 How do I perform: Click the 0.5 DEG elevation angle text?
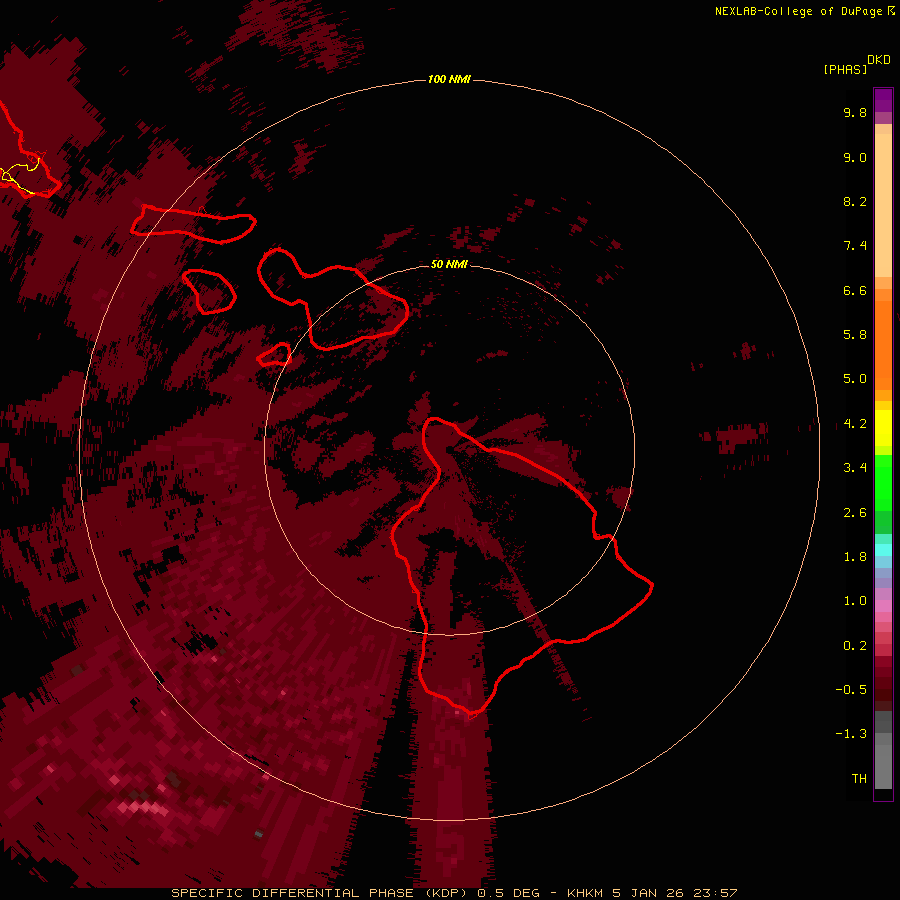pos(509,893)
